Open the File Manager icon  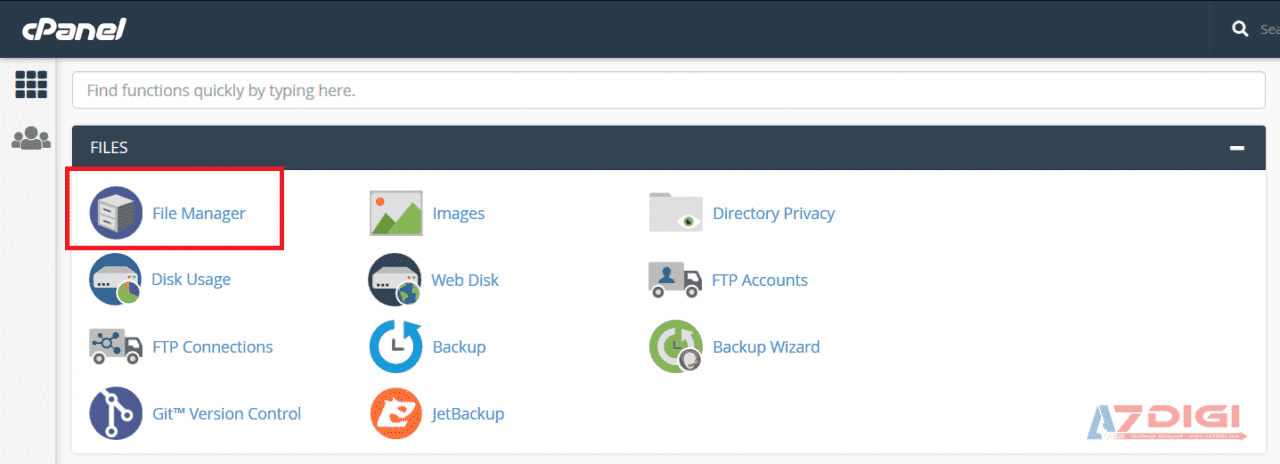tap(116, 213)
